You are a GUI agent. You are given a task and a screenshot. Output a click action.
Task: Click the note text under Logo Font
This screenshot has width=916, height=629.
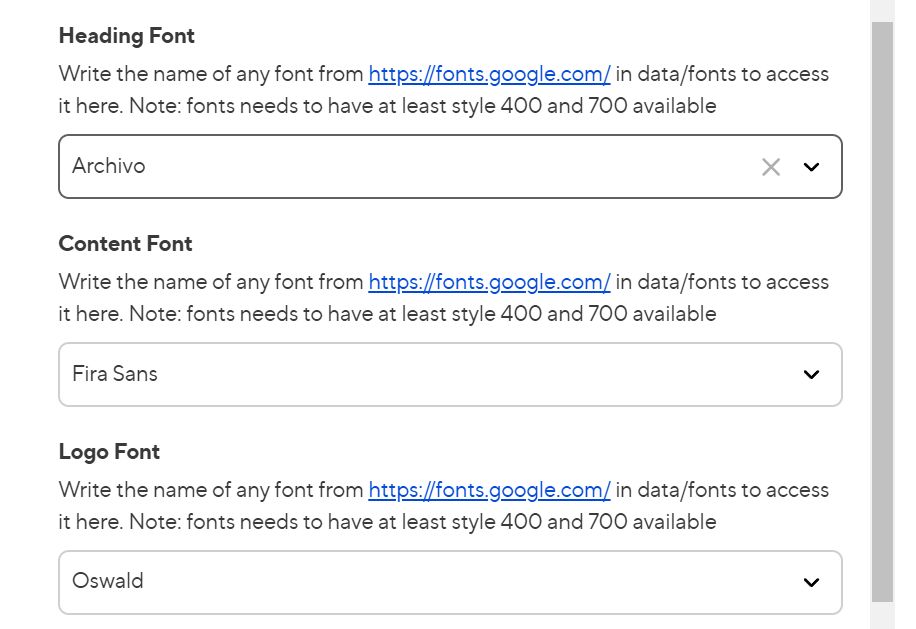tap(387, 522)
